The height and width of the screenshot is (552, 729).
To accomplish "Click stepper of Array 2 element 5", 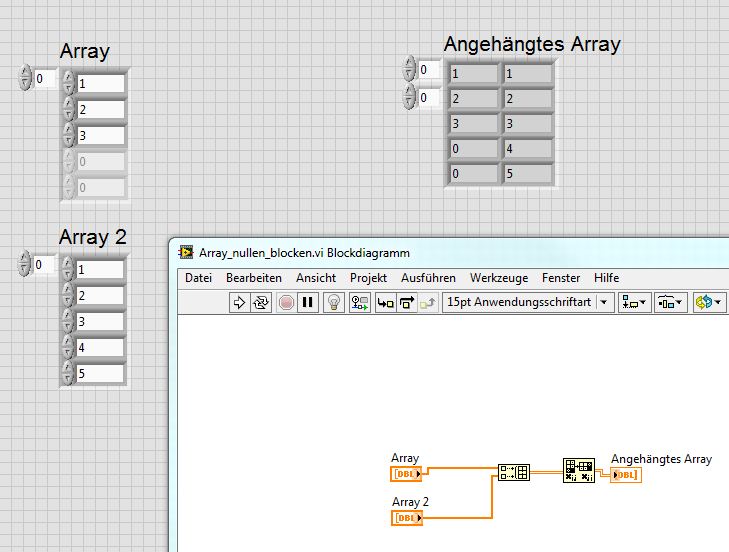I will (67, 373).
